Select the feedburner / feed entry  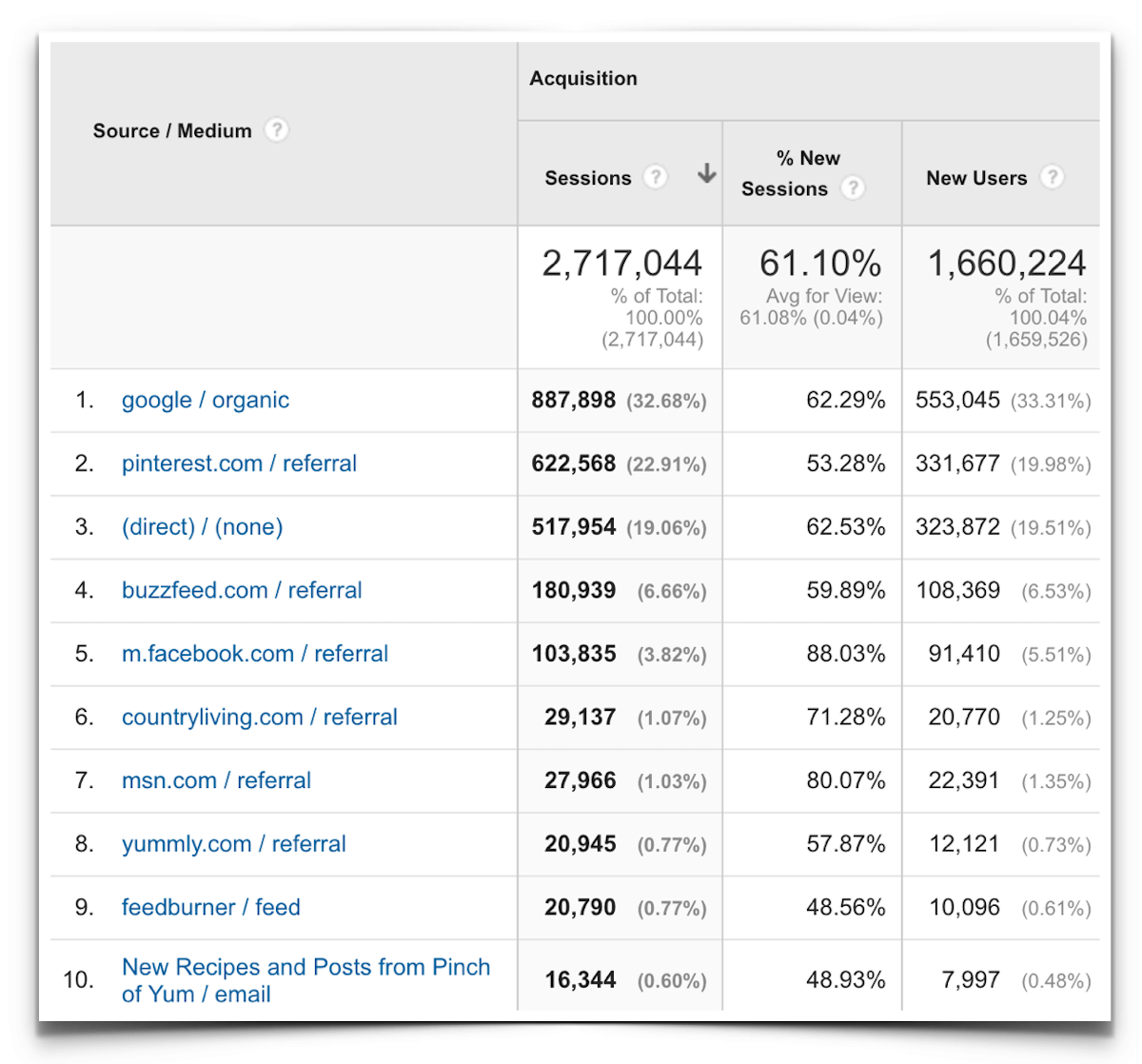click(x=211, y=907)
